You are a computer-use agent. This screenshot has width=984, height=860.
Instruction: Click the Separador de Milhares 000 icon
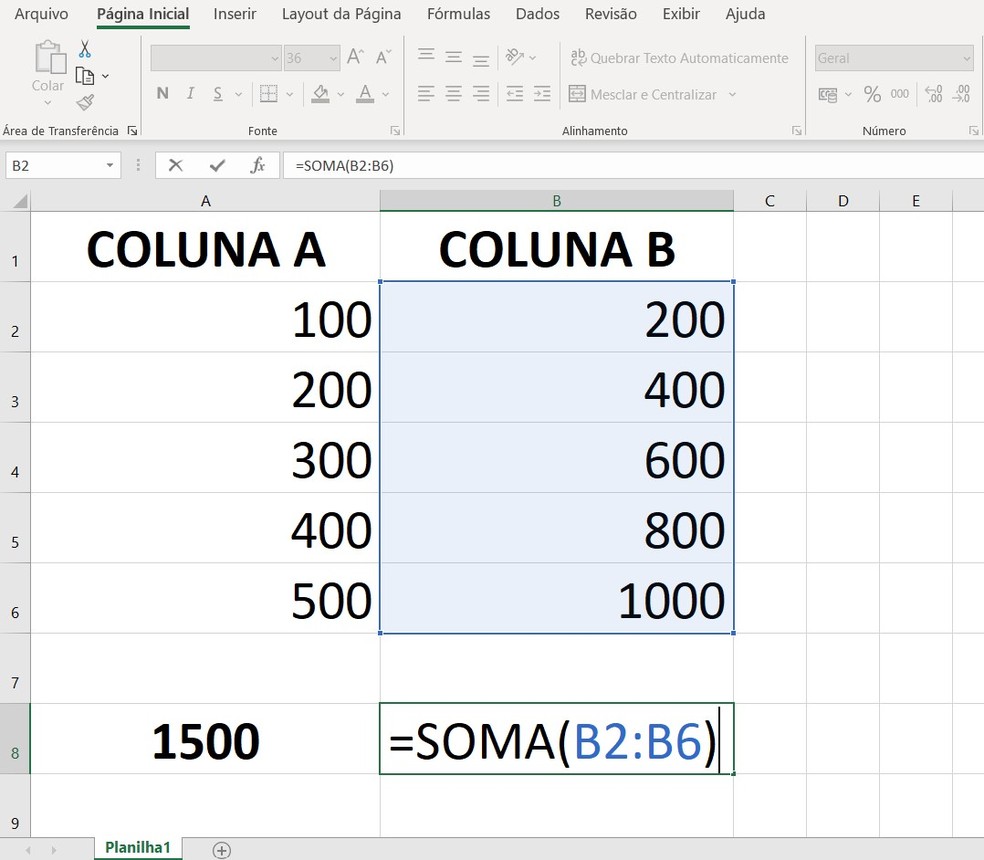click(x=900, y=94)
